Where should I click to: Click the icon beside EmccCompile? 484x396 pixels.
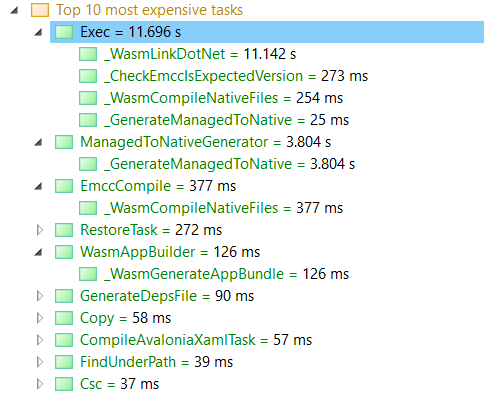[x=64, y=186]
